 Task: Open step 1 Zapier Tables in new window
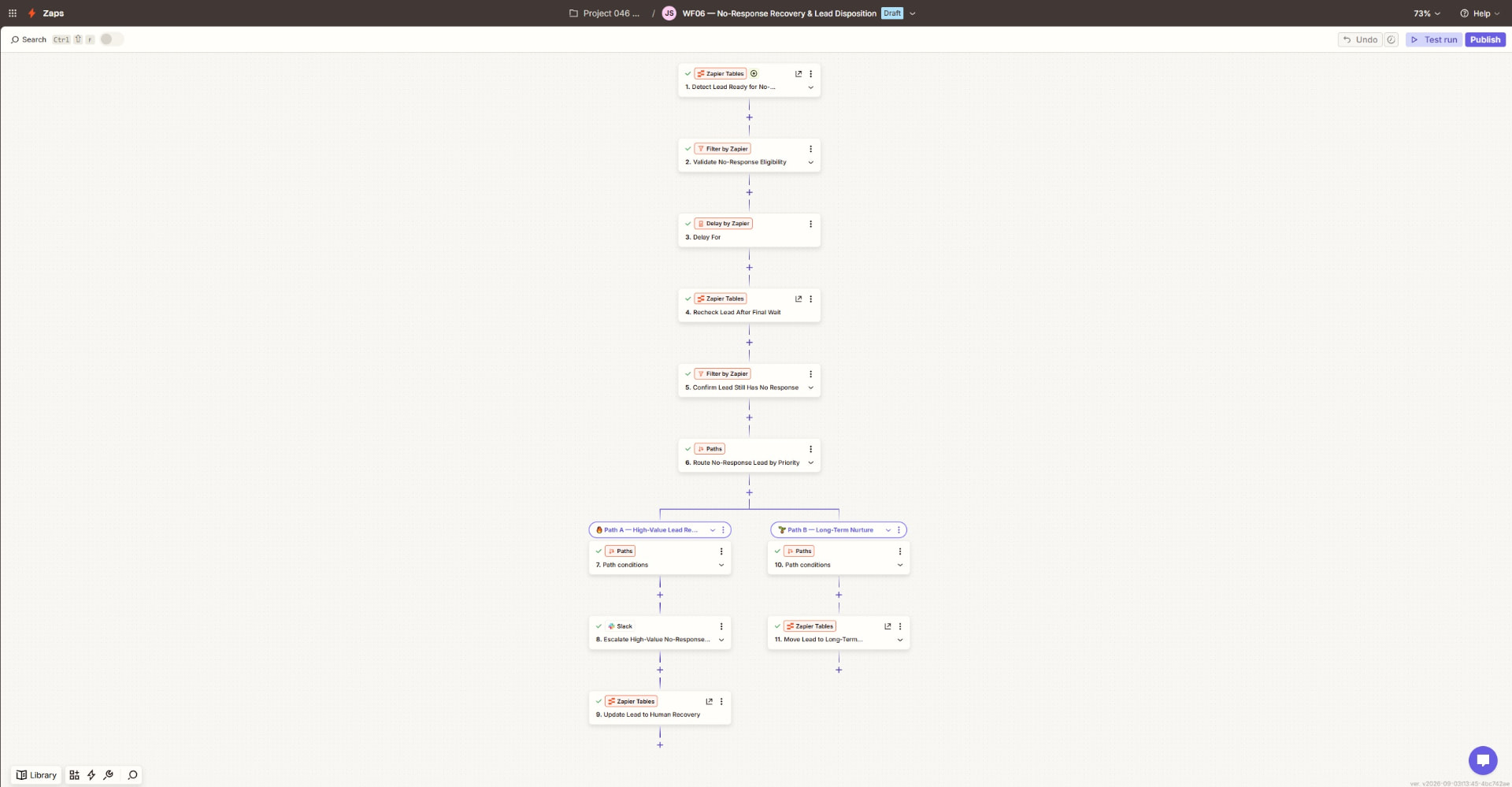(x=799, y=74)
